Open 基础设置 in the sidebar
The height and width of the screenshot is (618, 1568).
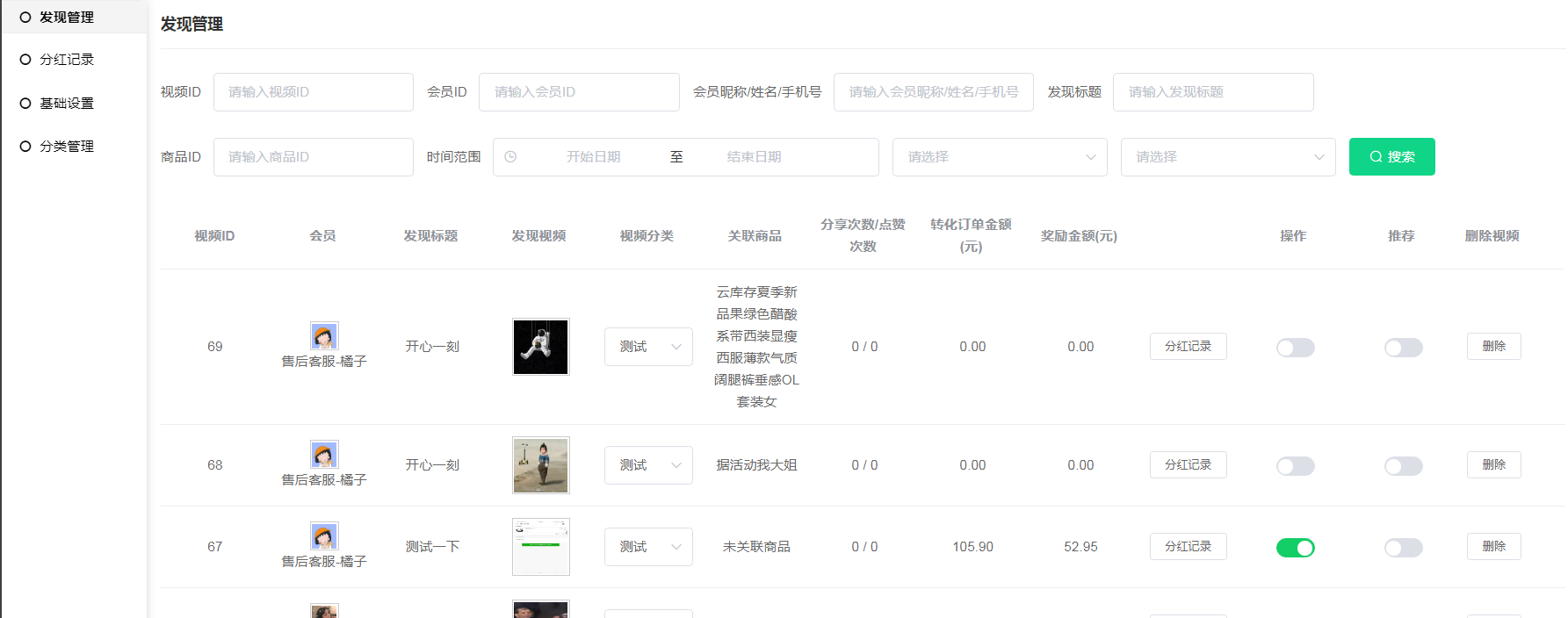click(x=67, y=103)
